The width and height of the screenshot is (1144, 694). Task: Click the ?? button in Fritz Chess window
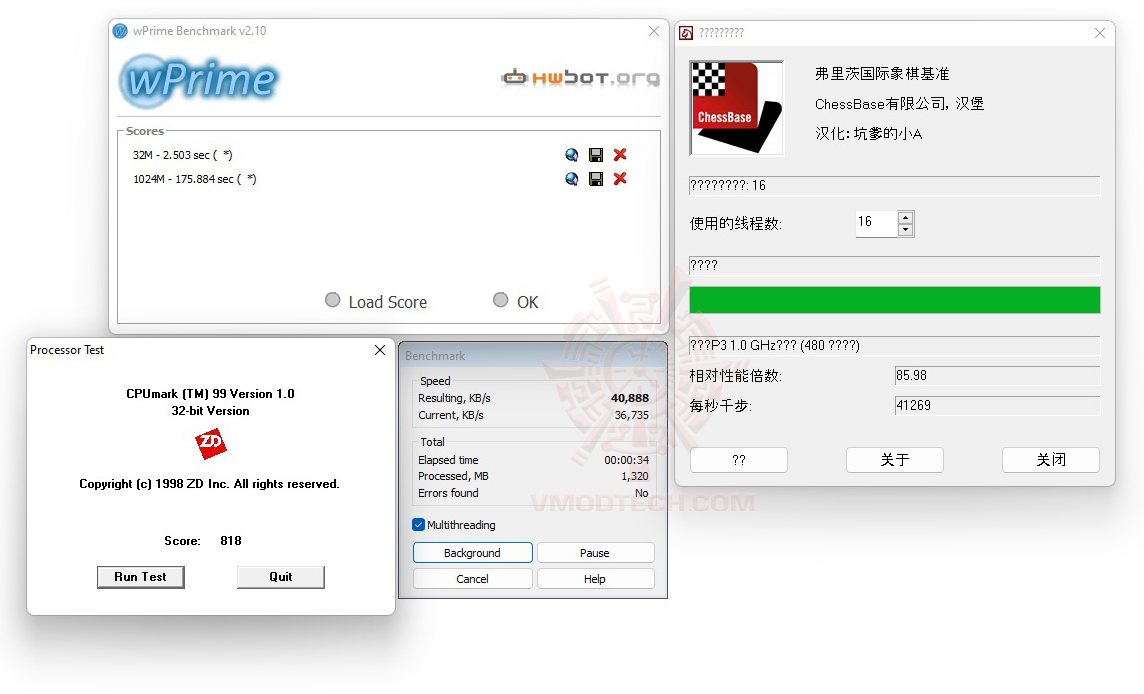tap(739, 460)
